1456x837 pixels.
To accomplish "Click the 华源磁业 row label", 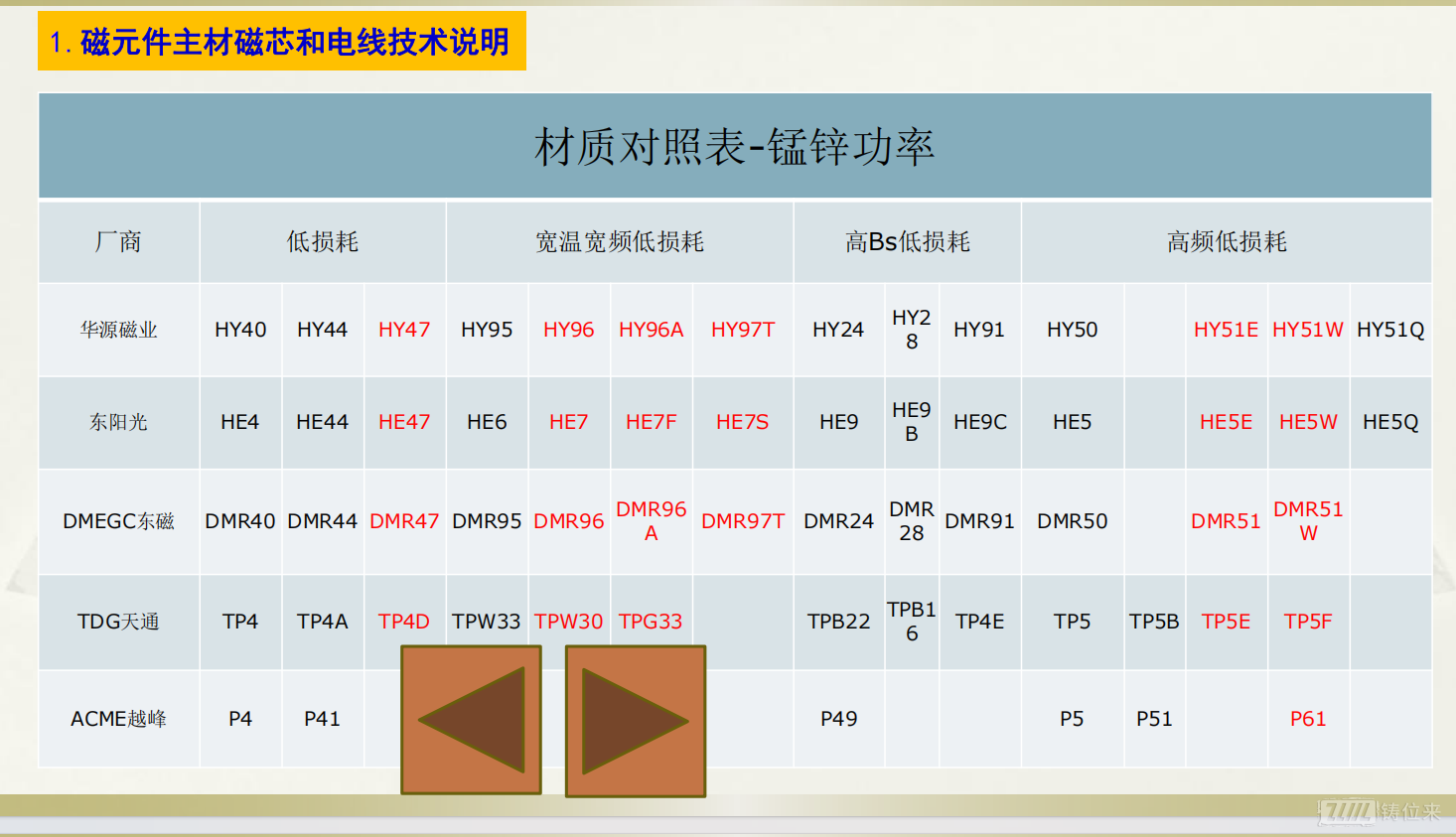I will tap(118, 330).
